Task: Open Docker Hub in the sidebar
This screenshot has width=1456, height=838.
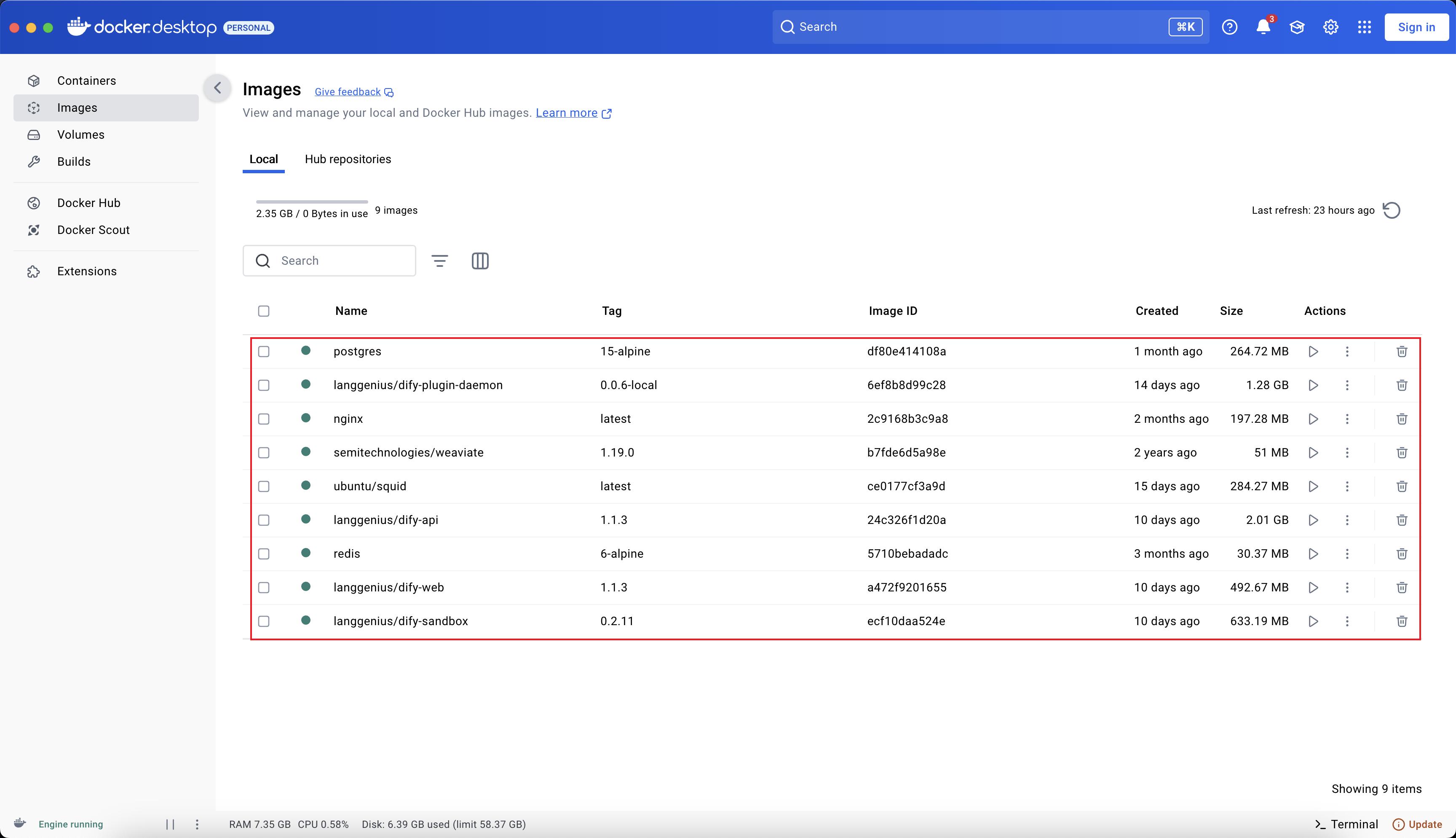Action: click(106, 203)
